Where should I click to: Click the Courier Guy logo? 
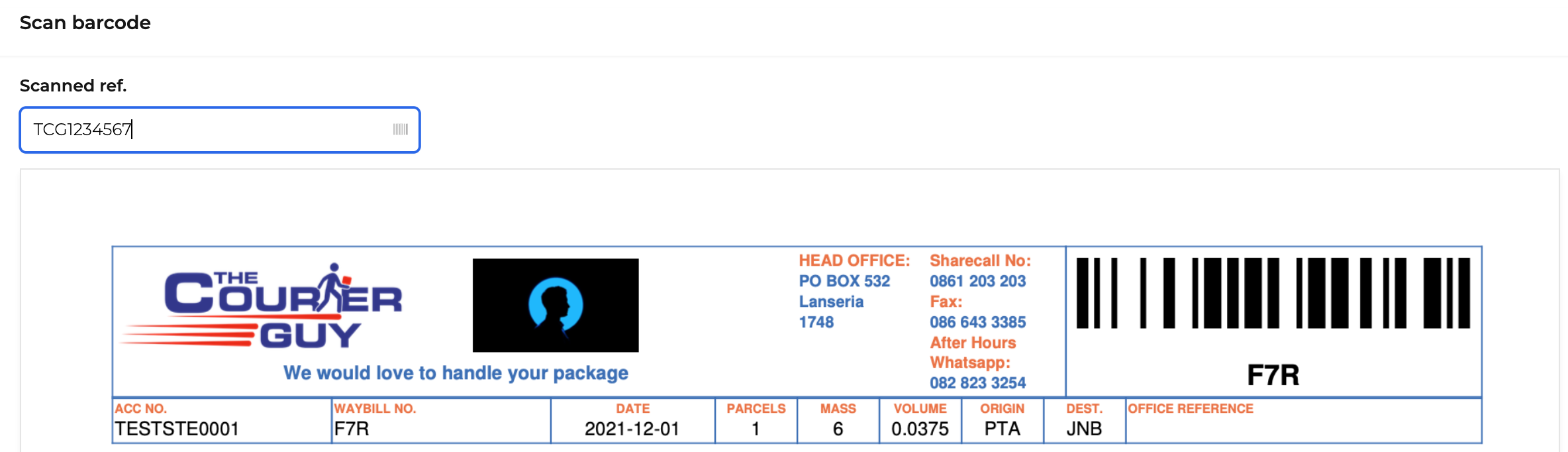coord(262,307)
